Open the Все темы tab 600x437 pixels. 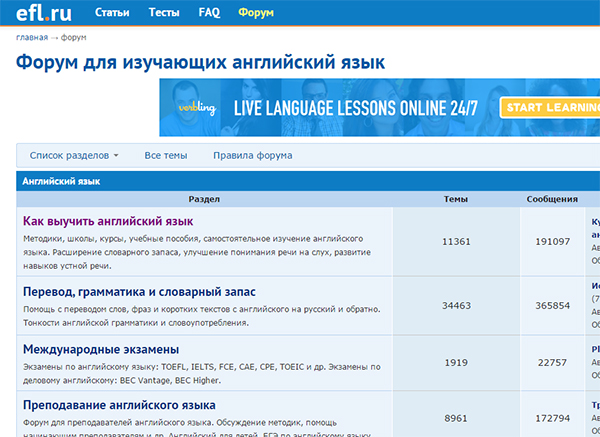[x=166, y=156]
